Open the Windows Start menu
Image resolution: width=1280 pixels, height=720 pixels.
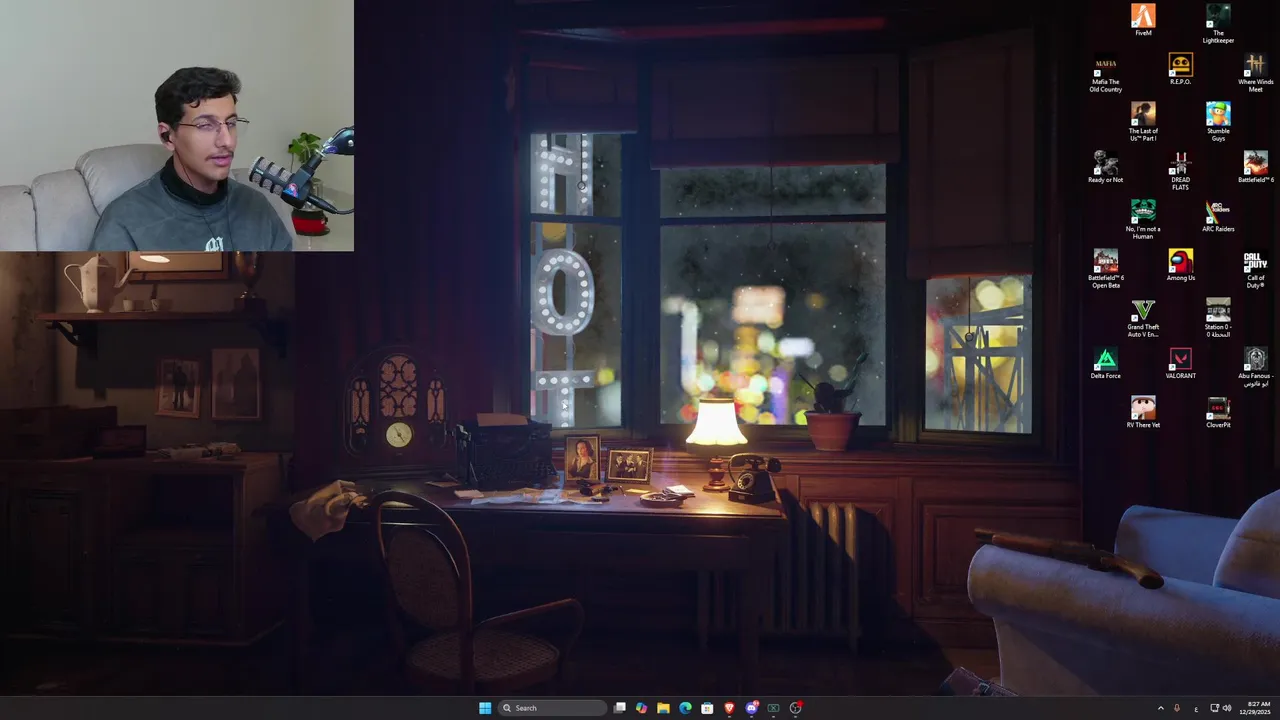pos(485,708)
